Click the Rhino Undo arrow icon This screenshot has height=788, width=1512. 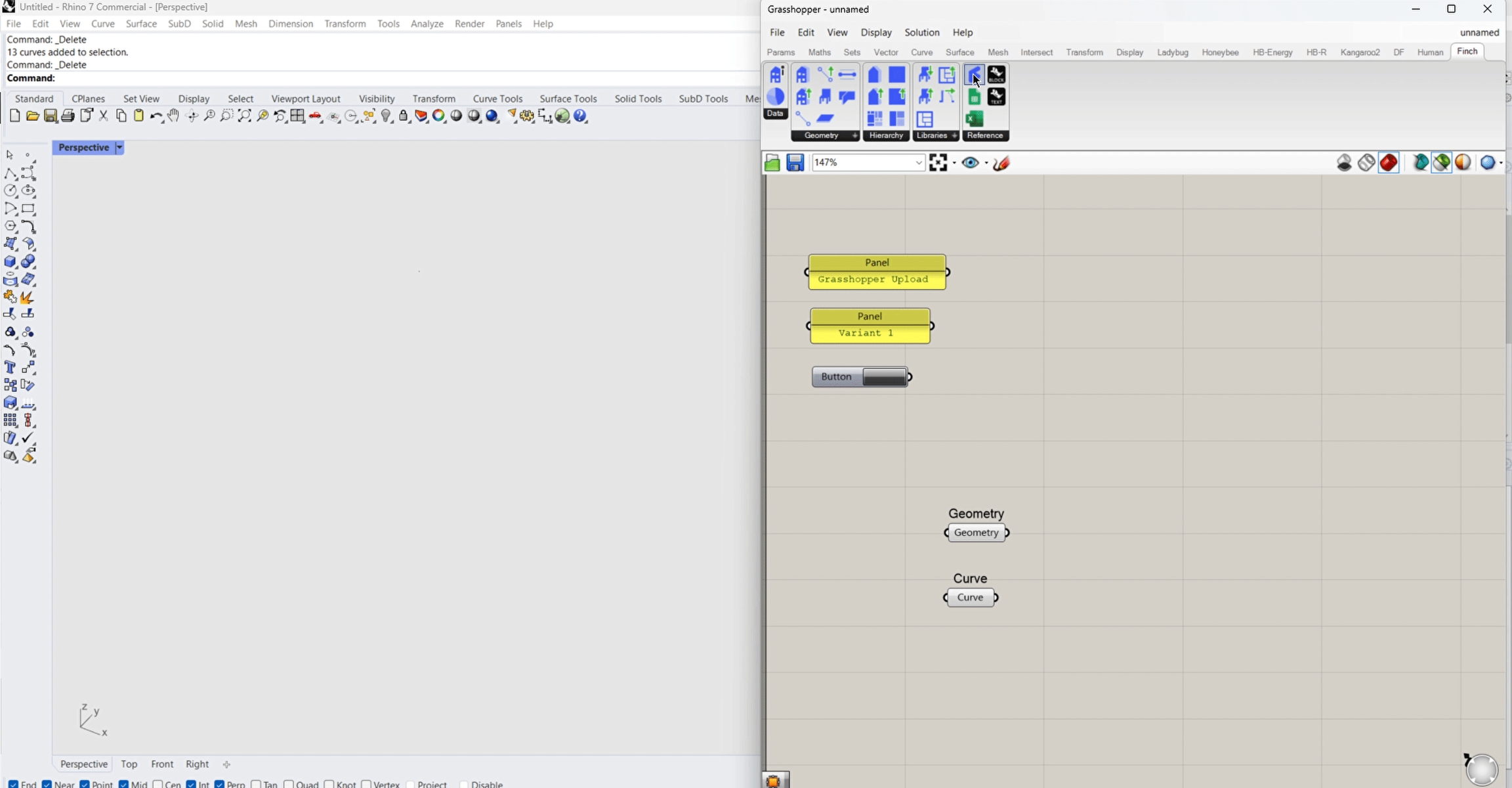[x=156, y=116]
